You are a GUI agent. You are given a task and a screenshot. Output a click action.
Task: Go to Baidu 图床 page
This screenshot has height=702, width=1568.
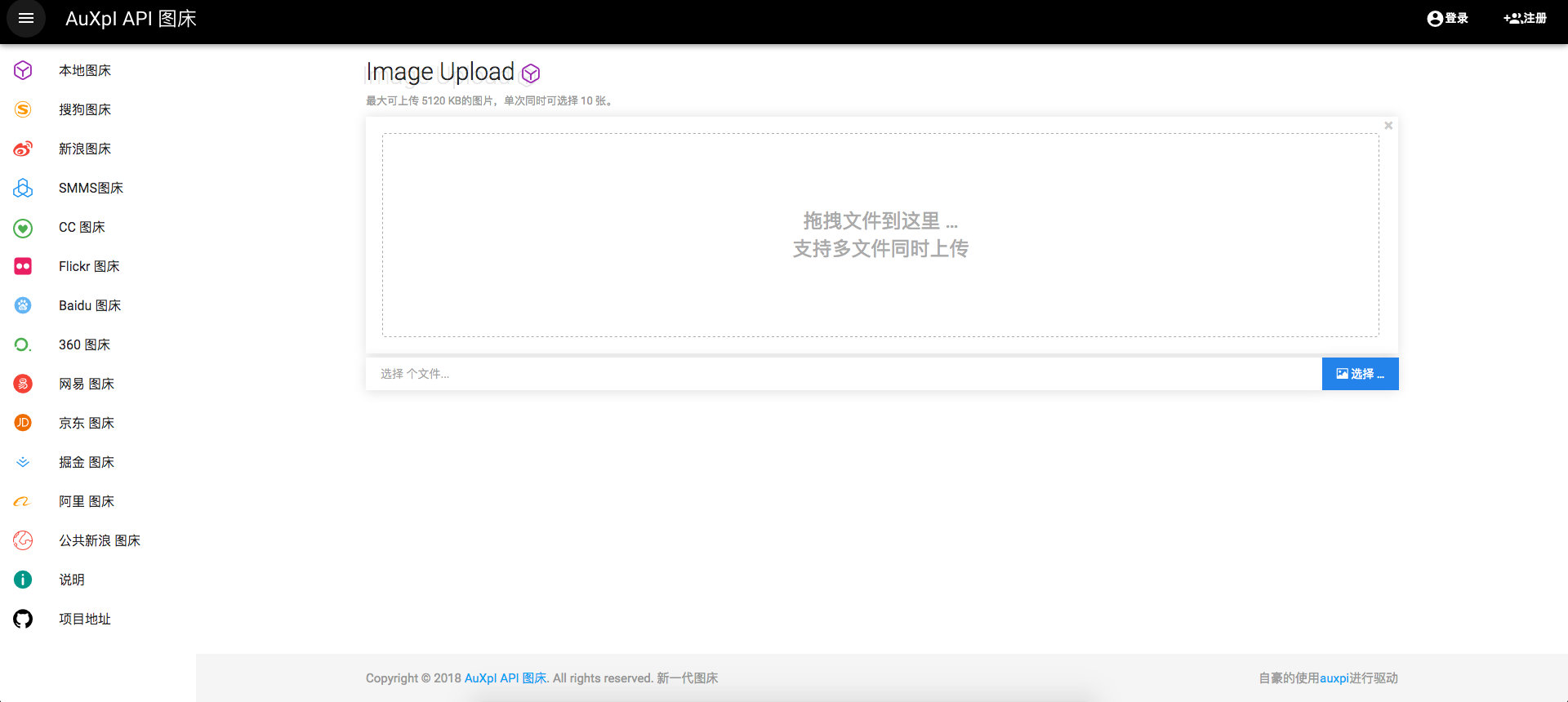point(90,305)
